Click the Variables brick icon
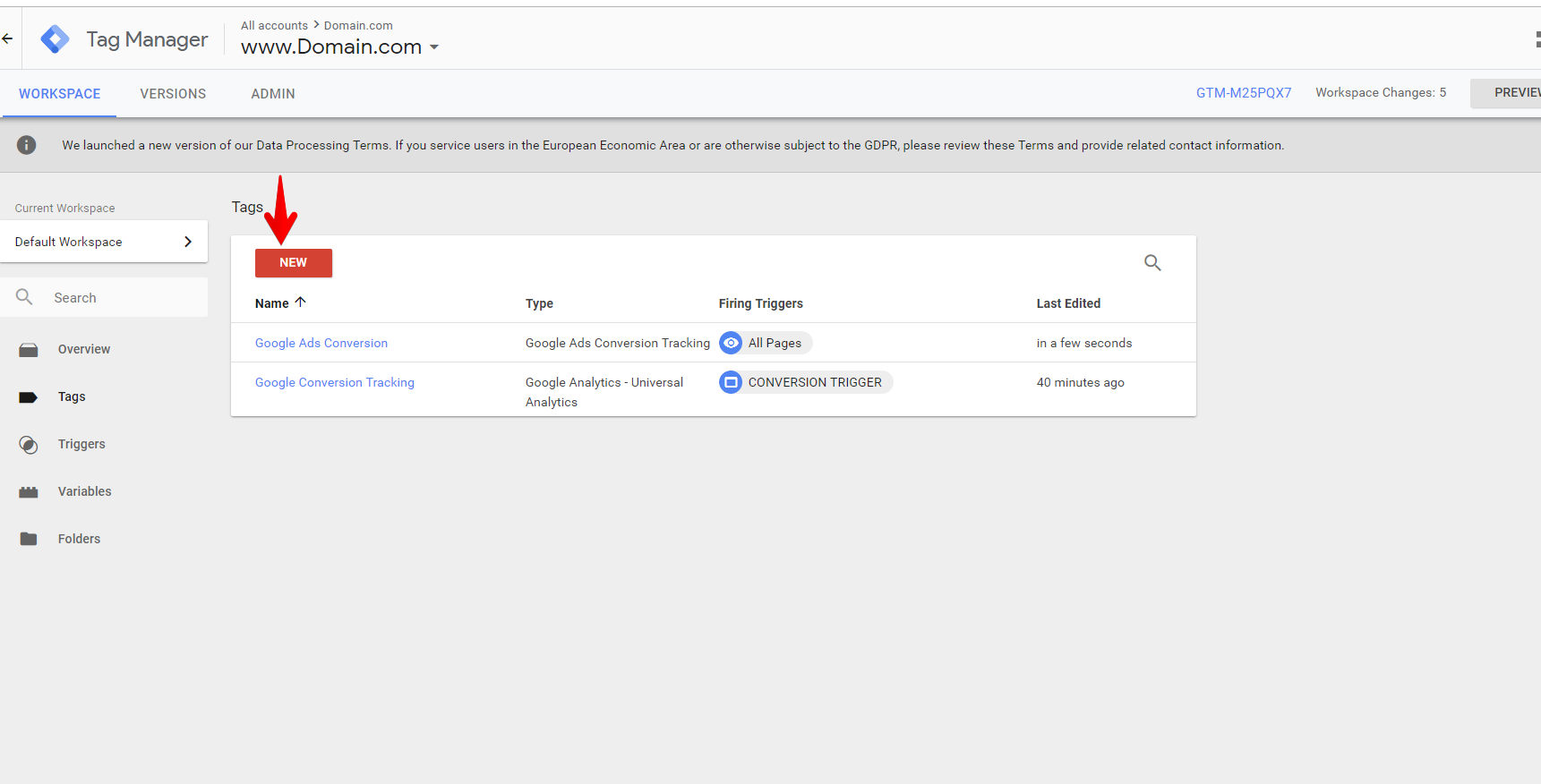The height and width of the screenshot is (784, 1541). (x=29, y=492)
